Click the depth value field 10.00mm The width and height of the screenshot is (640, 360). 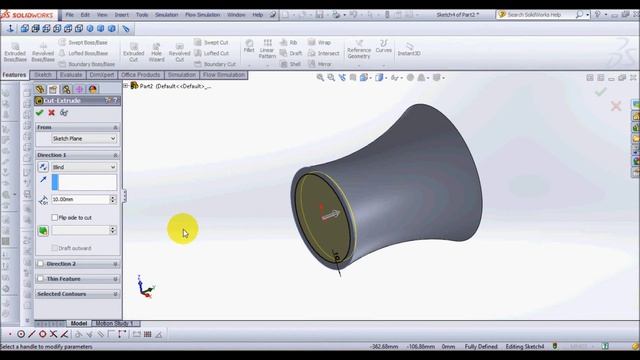[x=80, y=199]
